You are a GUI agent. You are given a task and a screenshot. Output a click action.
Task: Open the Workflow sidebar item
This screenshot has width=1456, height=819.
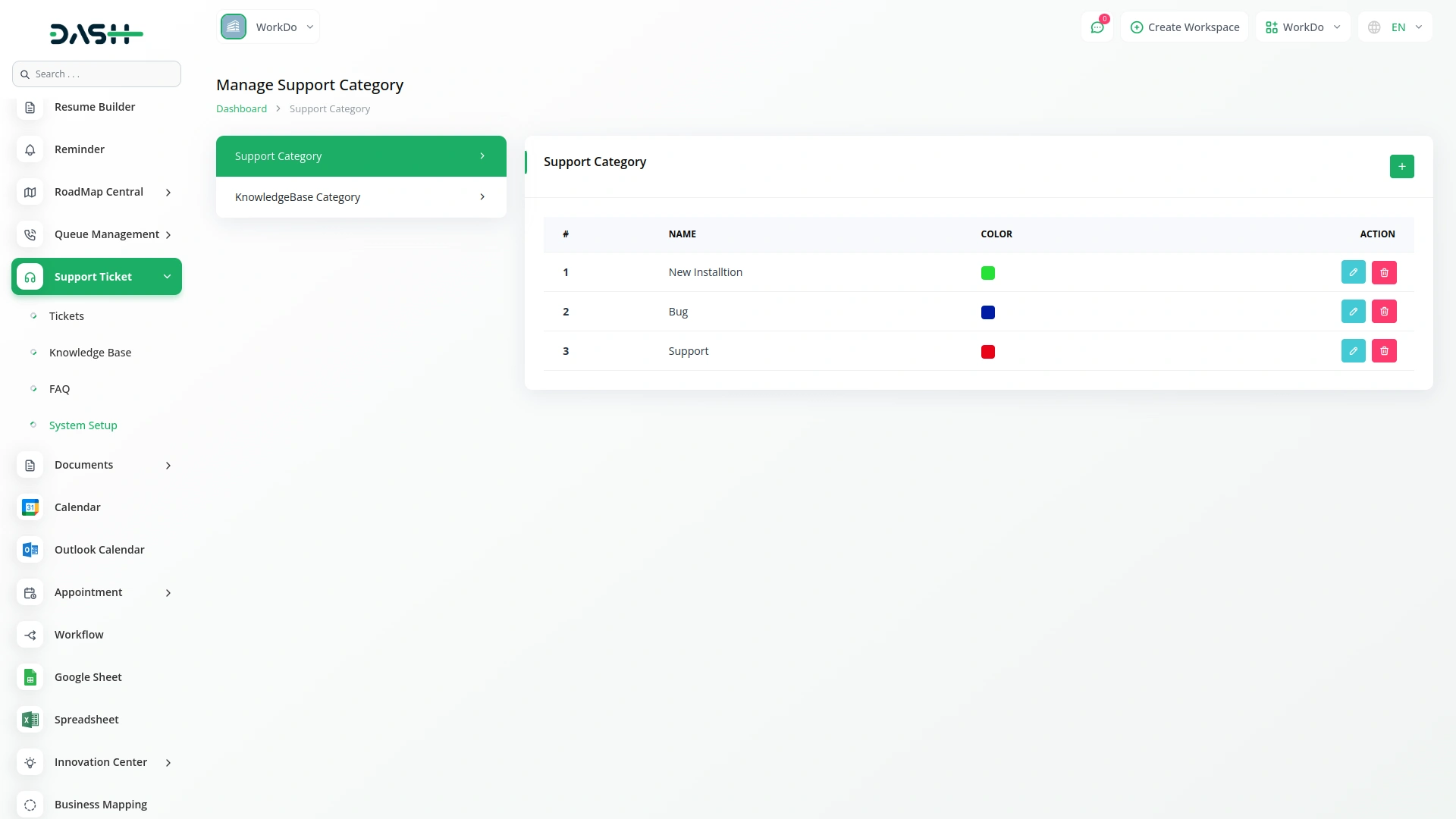(x=79, y=635)
